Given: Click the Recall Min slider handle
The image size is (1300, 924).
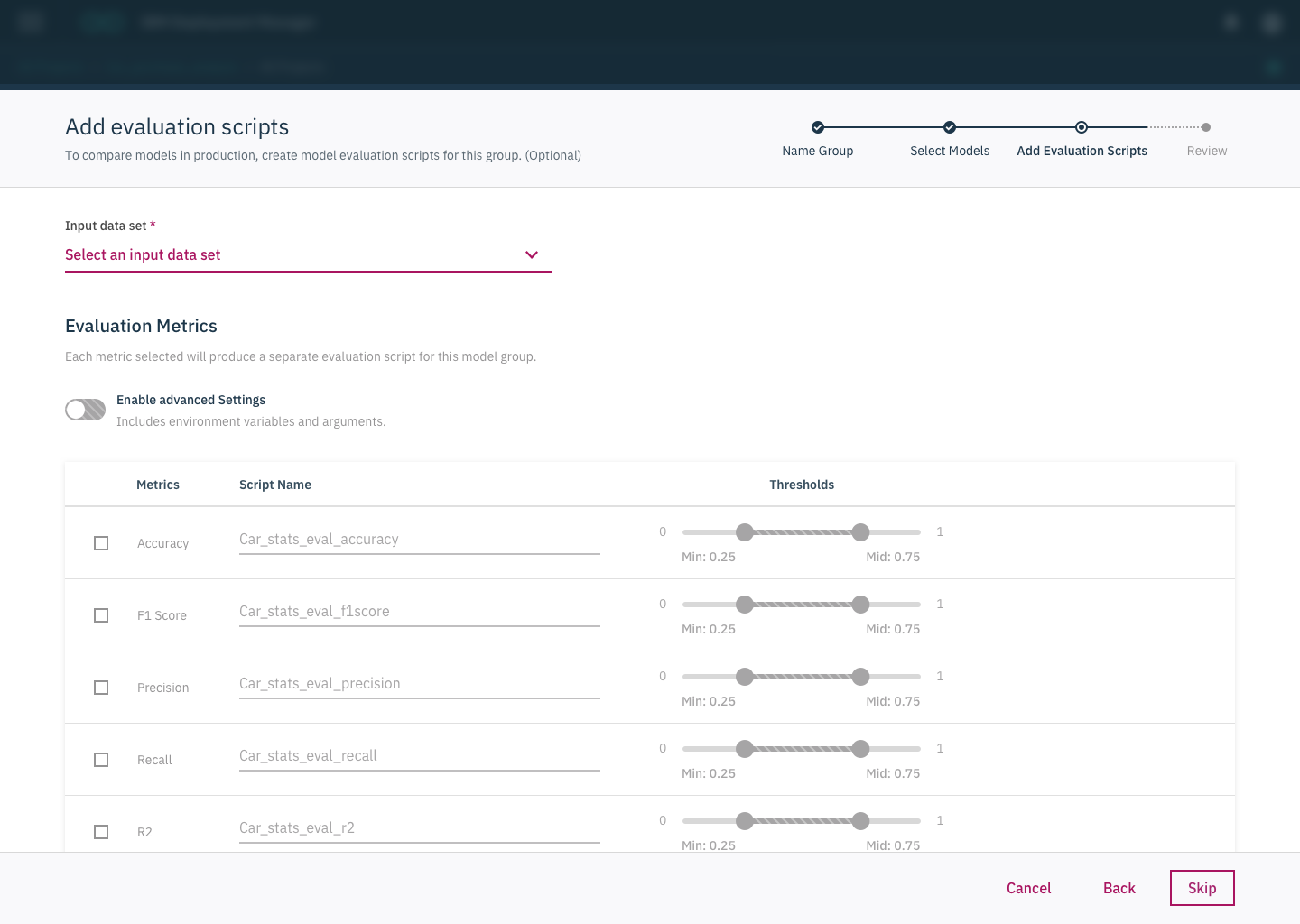Looking at the screenshot, I should tap(745, 749).
